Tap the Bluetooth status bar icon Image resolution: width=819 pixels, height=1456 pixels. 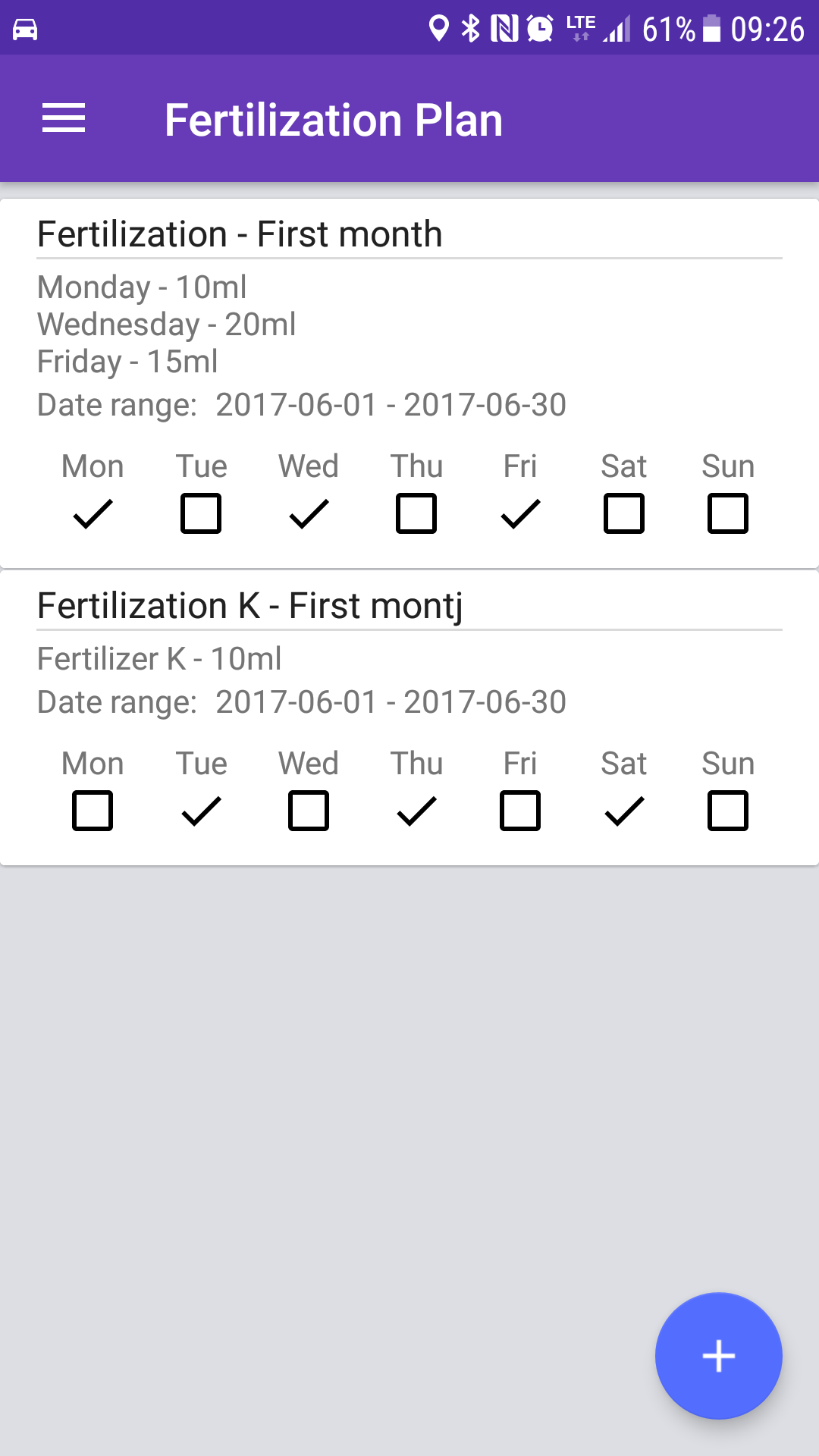pyautogui.click(x=471, y=29)
